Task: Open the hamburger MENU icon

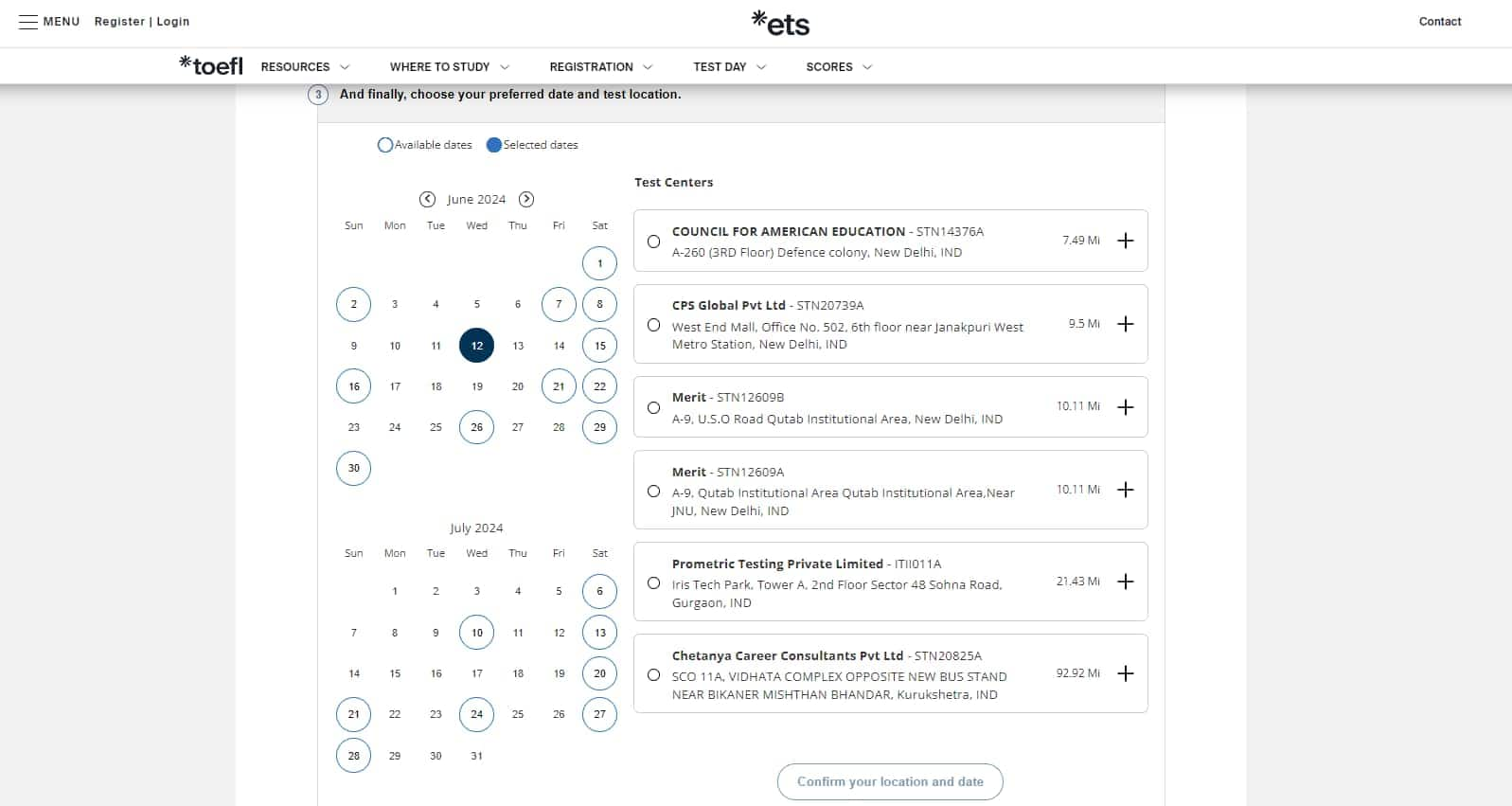Action: click(x=28, y=22)
